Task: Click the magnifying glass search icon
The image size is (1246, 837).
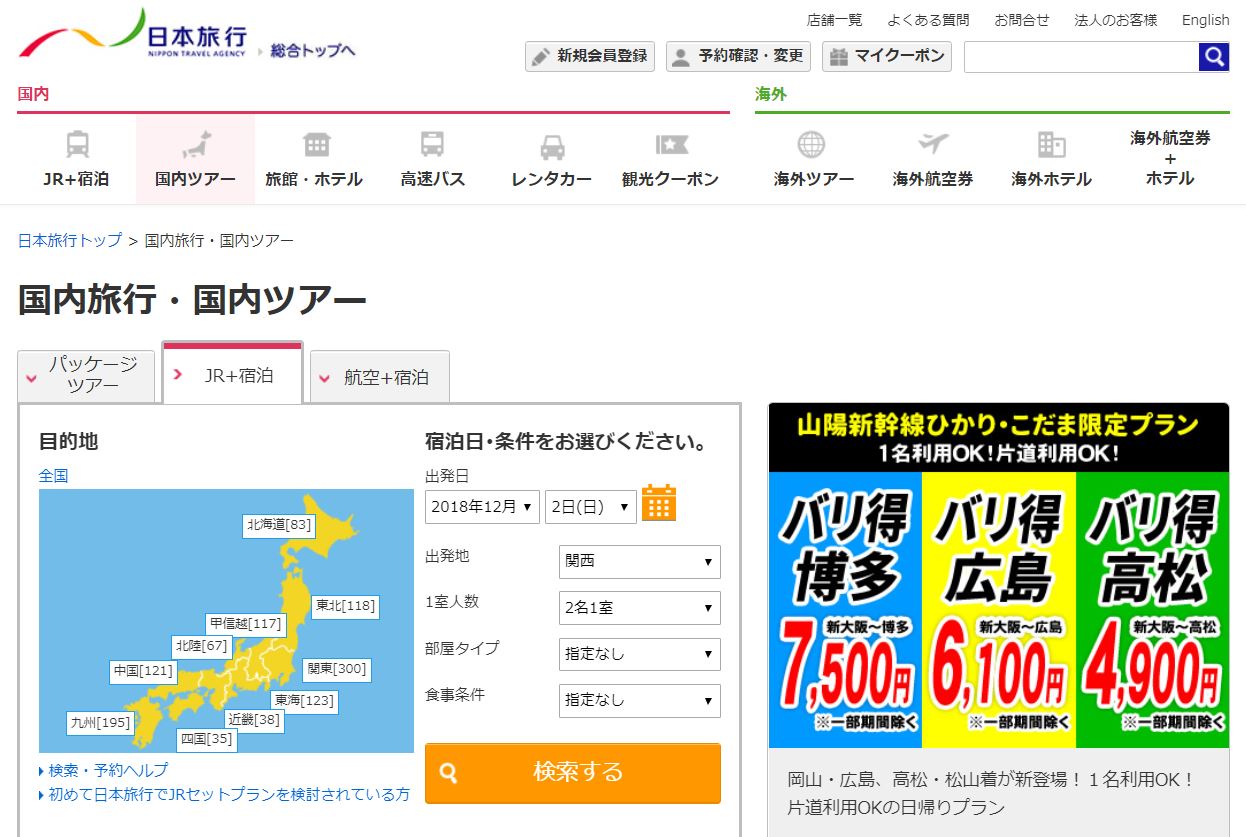Action: [x=1212, y=57]
